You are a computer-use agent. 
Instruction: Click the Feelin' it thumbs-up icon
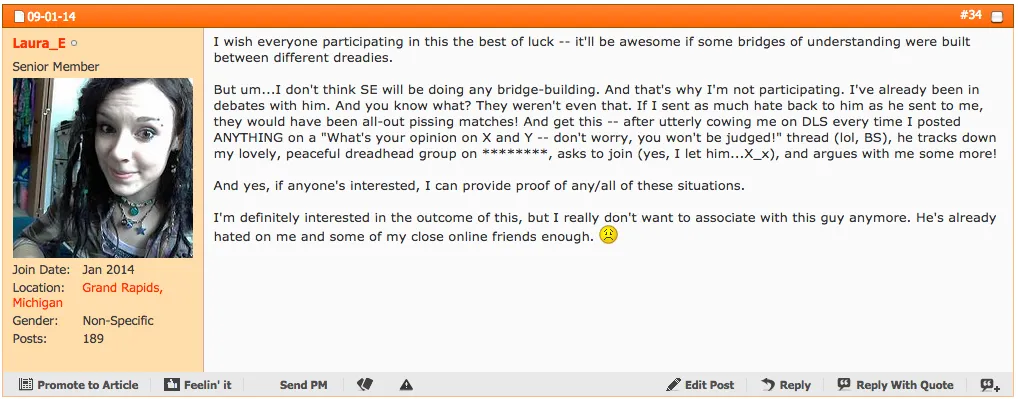point(171,385)
